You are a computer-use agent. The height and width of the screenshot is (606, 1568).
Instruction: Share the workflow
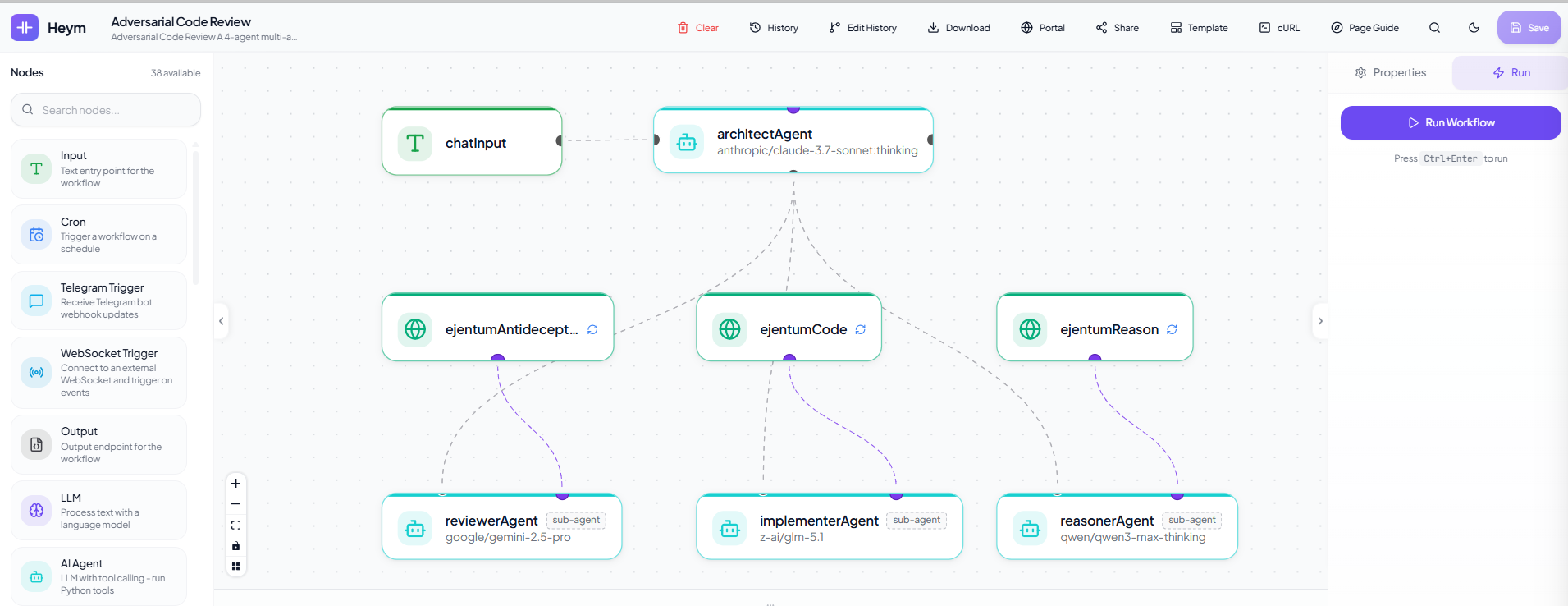(1118, 28)
